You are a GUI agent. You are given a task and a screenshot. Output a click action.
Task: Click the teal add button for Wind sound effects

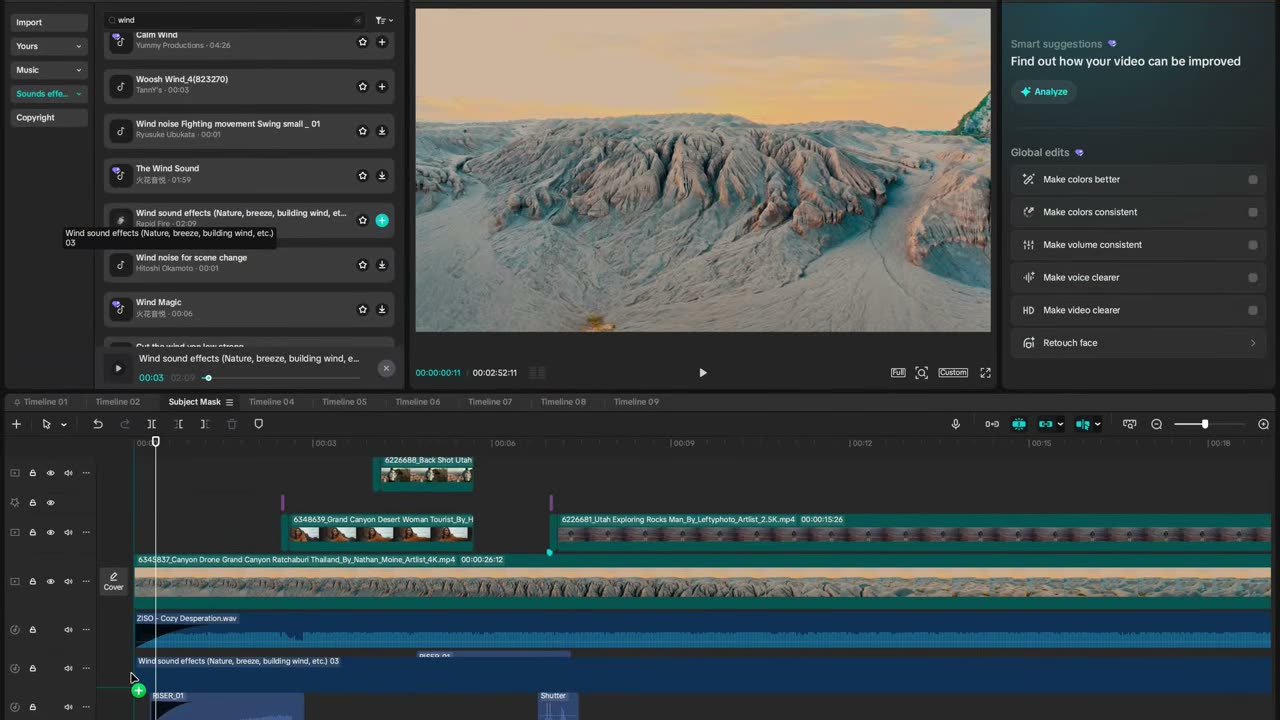coord(382,220)
